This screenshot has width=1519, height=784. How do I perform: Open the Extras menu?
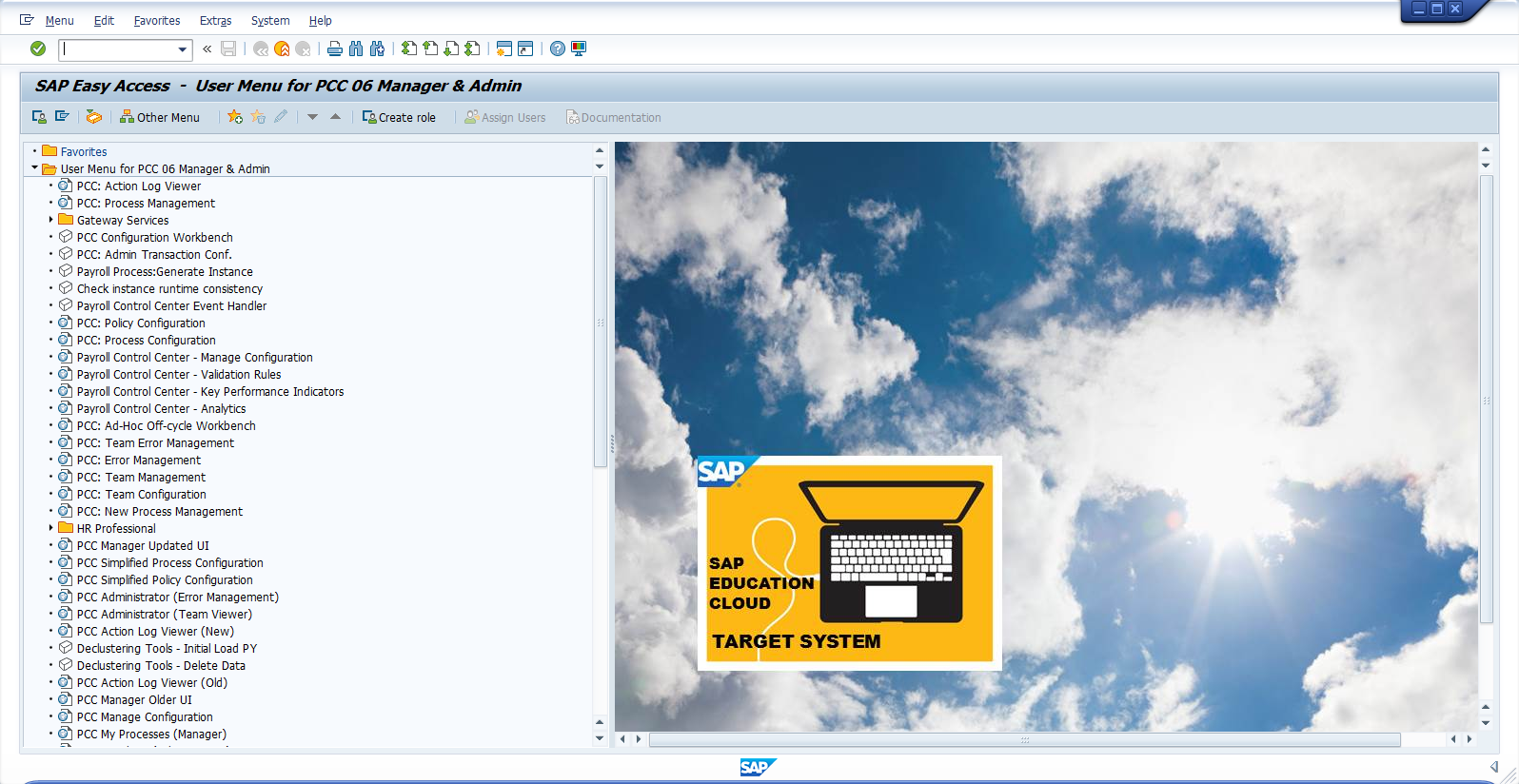pos(215,20)
